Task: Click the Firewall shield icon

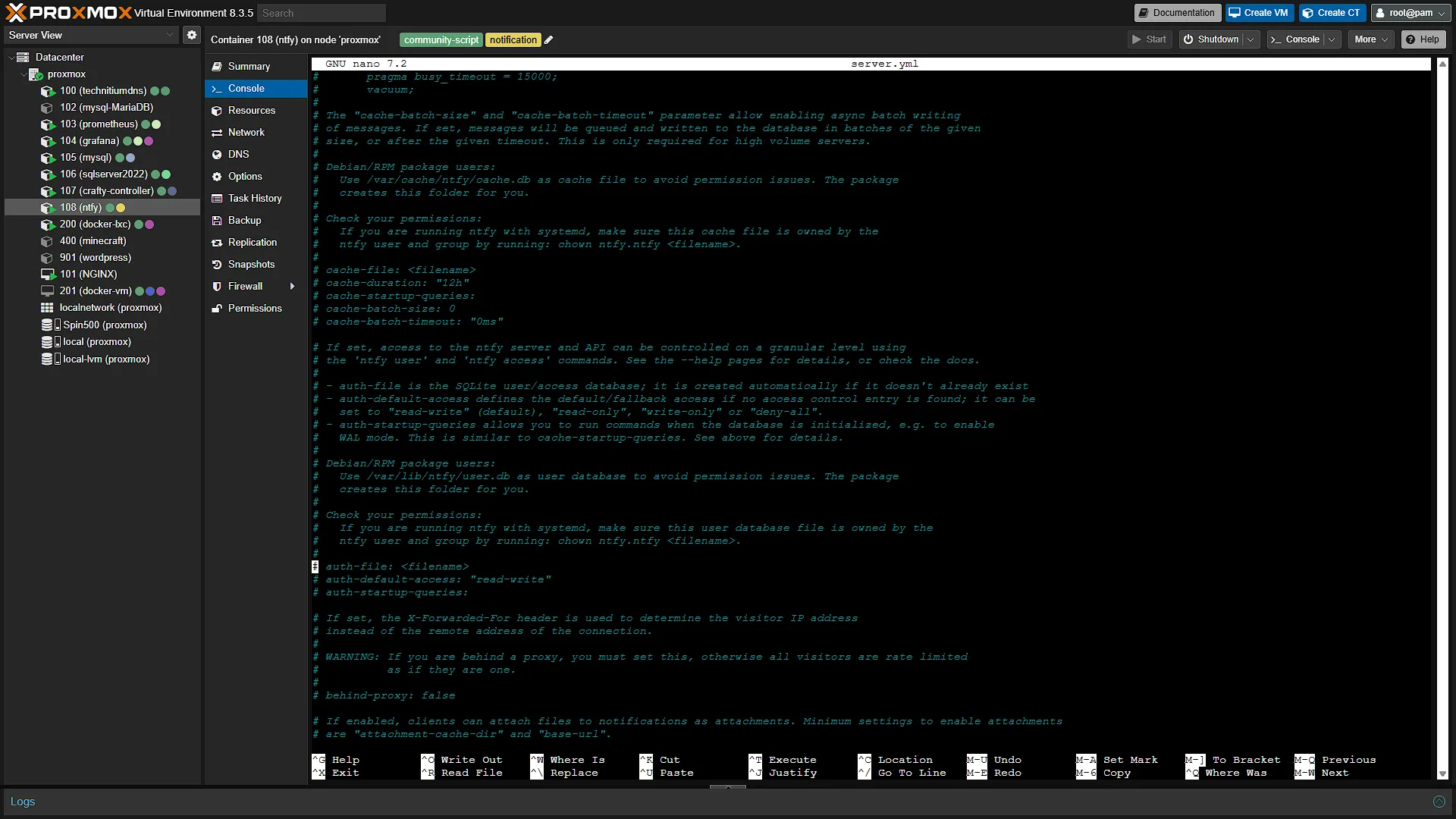Action: [x=217, y=287]
